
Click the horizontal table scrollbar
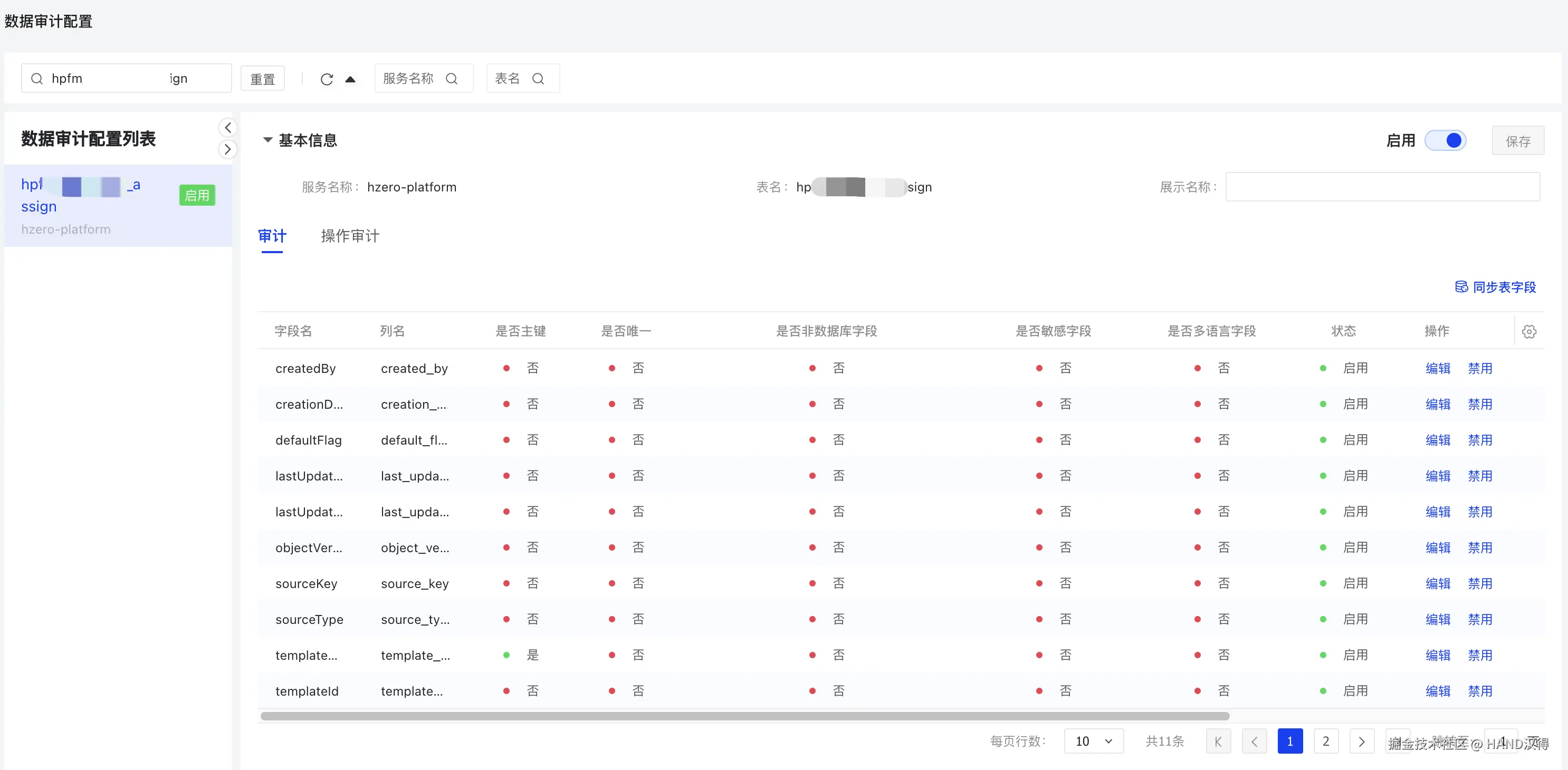[x=744, y=716]
